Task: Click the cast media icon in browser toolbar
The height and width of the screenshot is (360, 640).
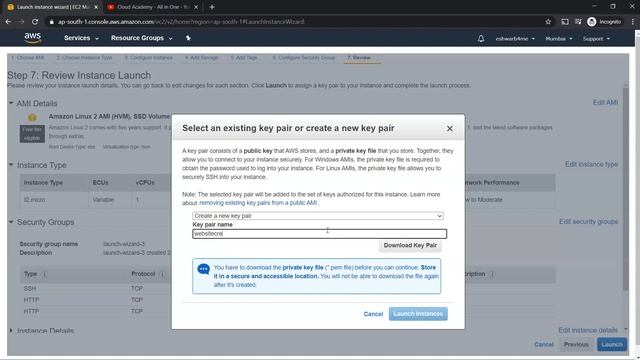Action: [565, 22]
